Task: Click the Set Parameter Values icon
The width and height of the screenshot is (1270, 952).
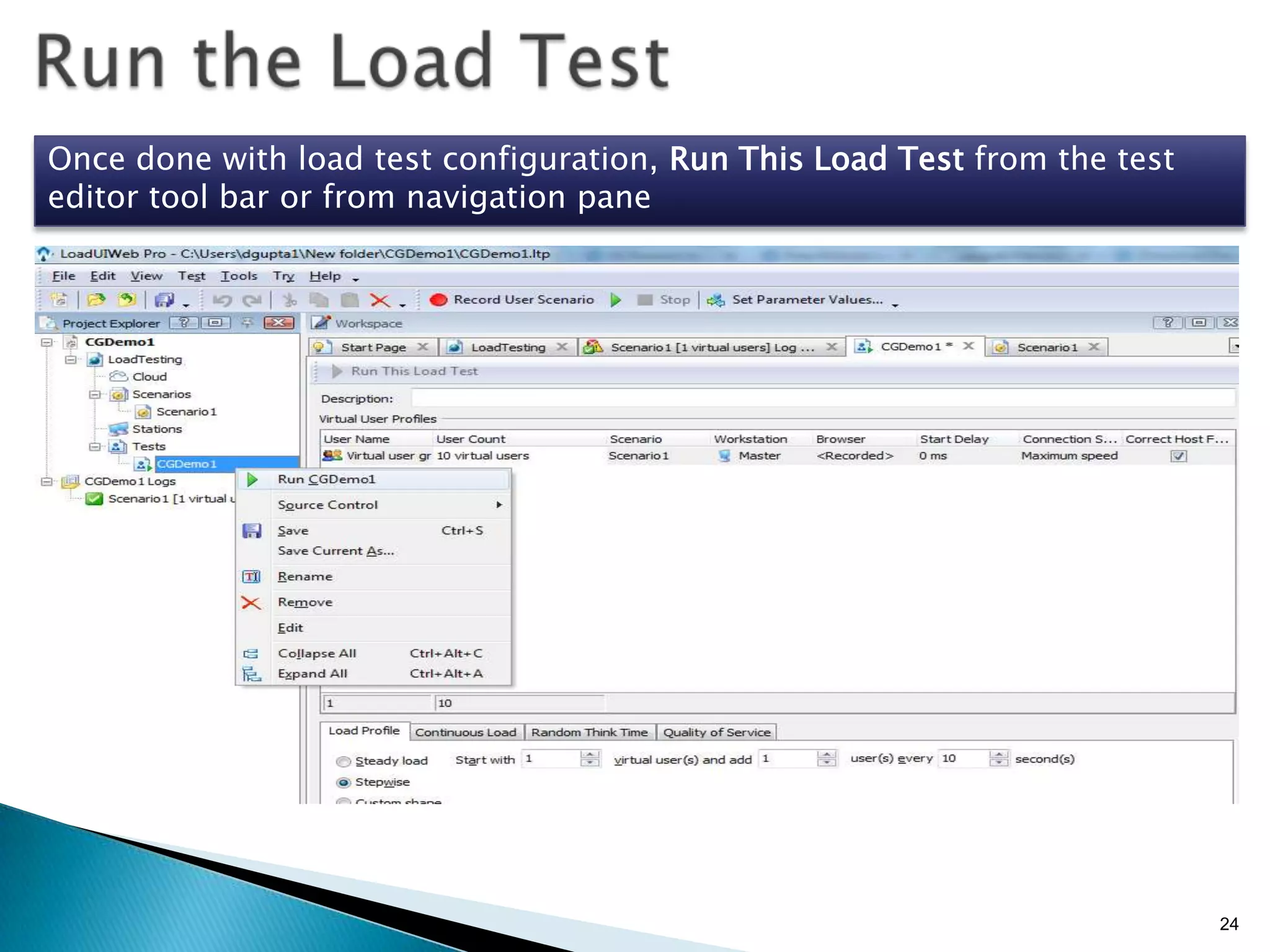Action: (716, 300)
